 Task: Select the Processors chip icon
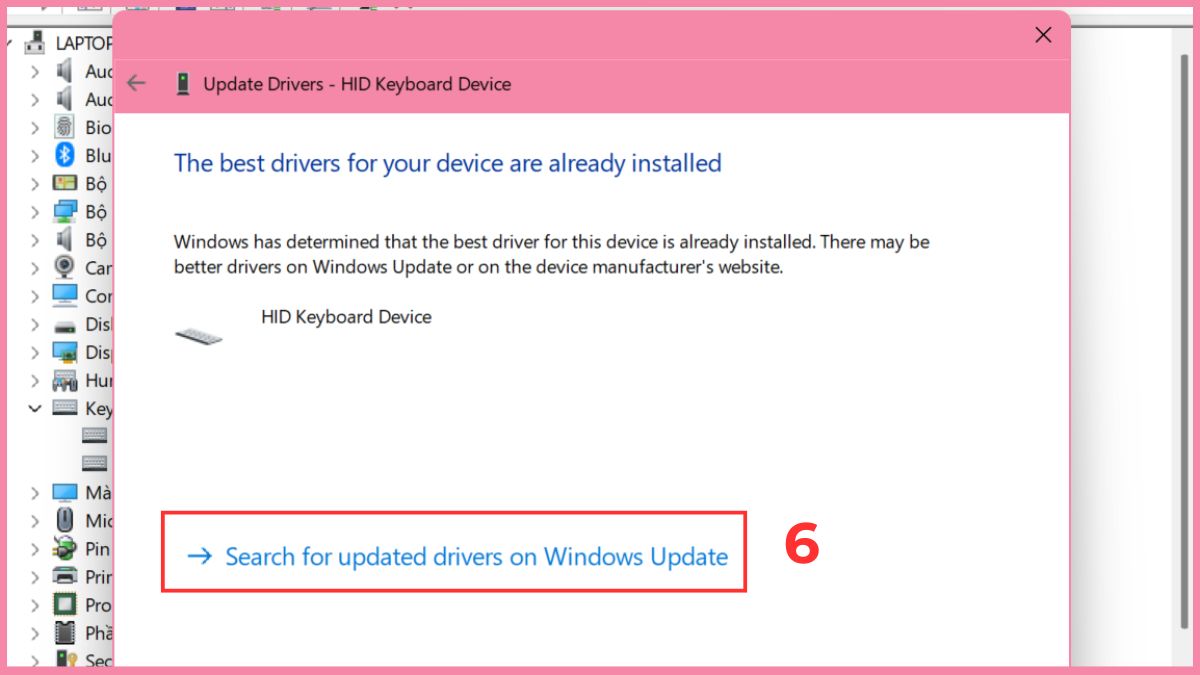pos(65,604)
